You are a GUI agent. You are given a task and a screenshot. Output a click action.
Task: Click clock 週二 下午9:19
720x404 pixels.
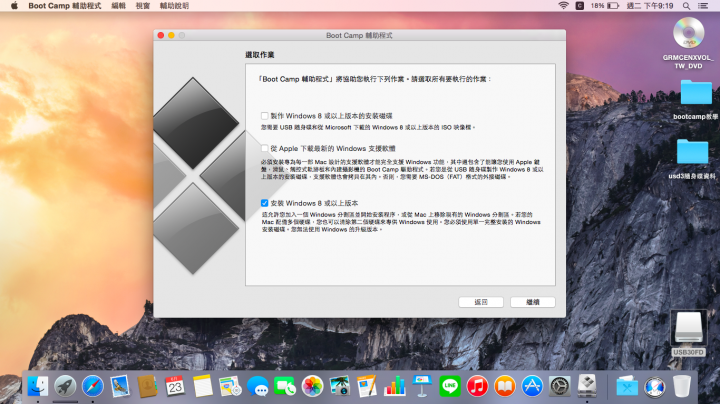tap(650, 6)
